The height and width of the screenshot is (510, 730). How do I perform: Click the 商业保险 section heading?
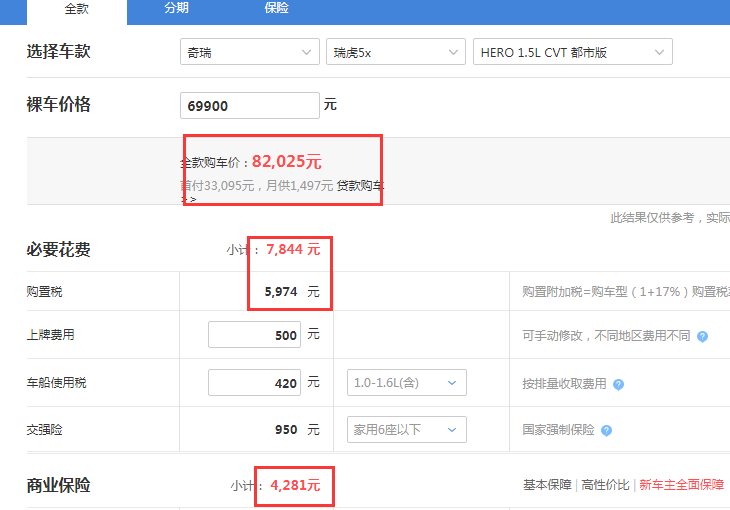(x=58, y=485)
